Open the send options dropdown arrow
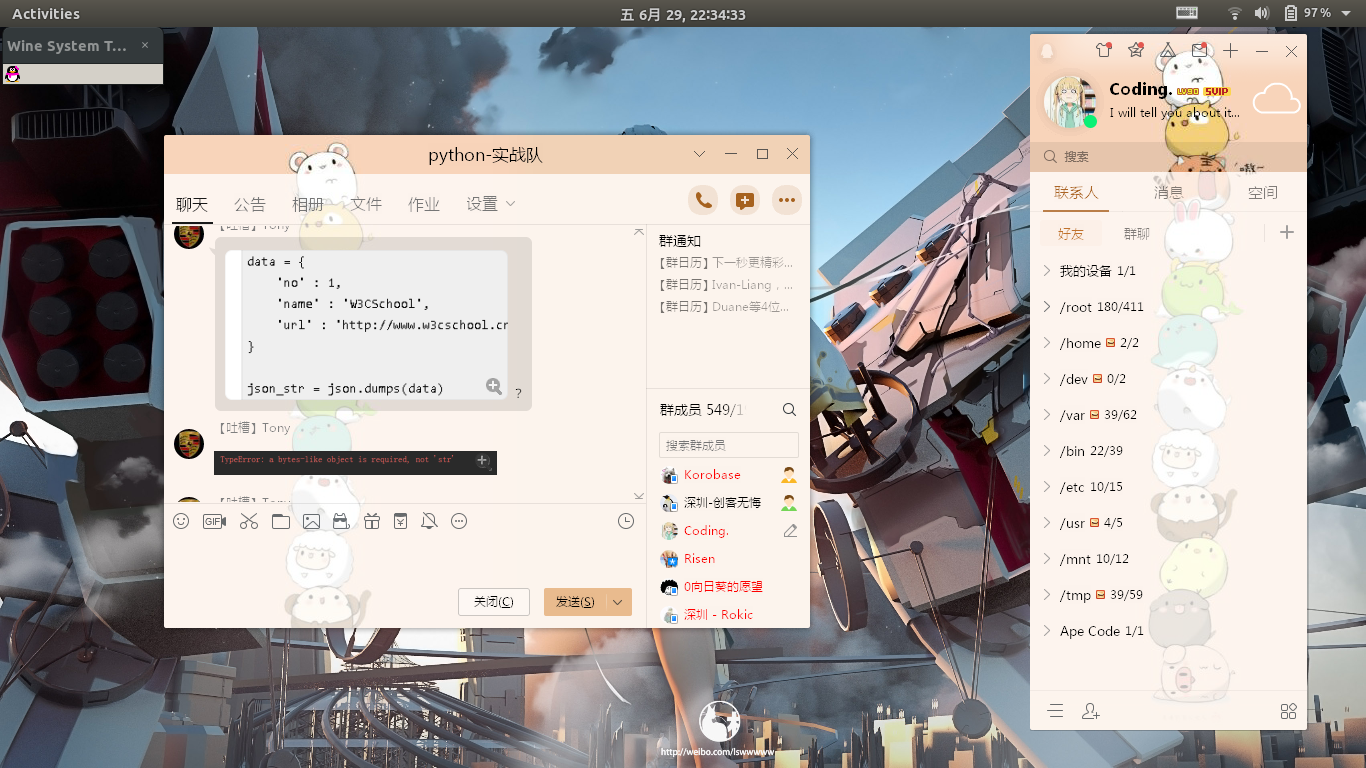 coord(618,602)
